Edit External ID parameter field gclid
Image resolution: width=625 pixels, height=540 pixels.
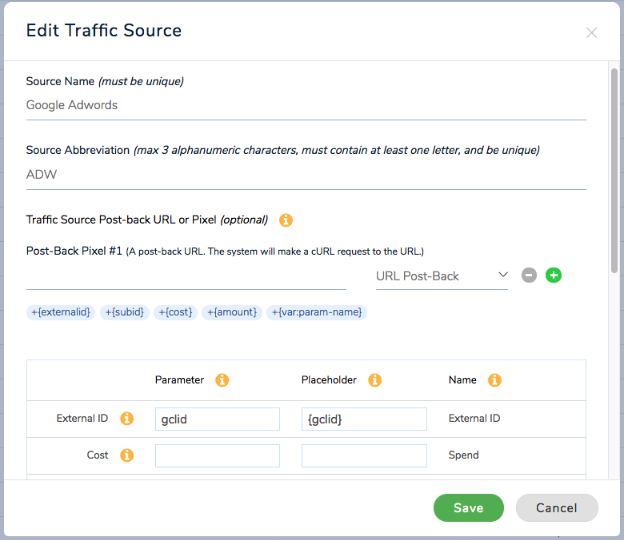click(217, 419)
